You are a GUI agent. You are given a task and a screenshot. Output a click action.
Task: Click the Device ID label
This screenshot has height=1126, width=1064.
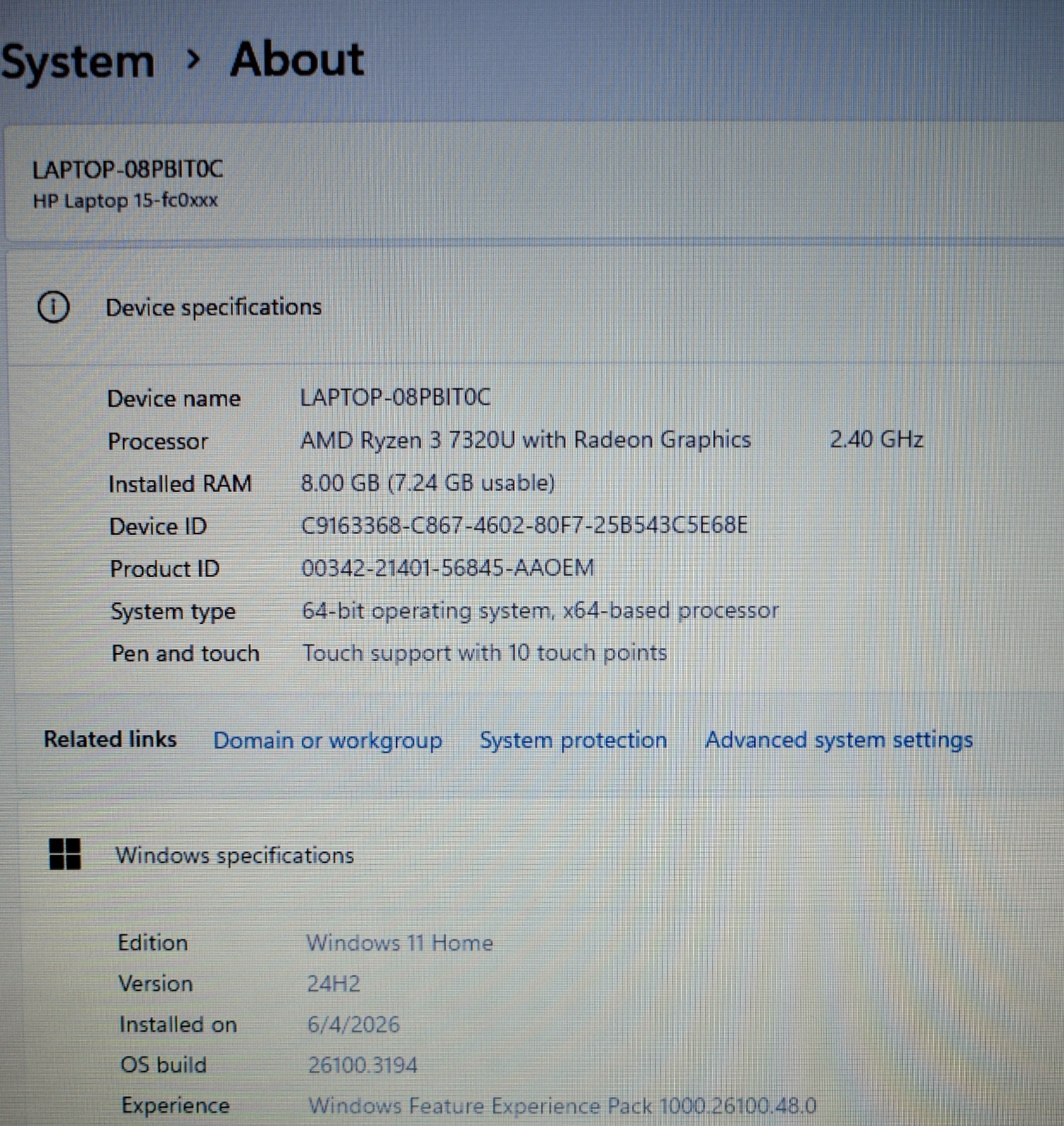158,526
